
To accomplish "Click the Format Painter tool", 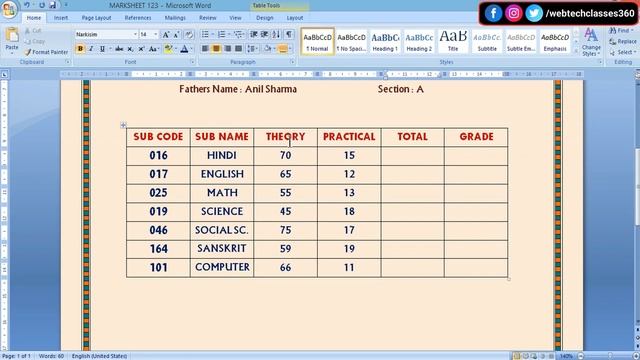I will [46, 52].
